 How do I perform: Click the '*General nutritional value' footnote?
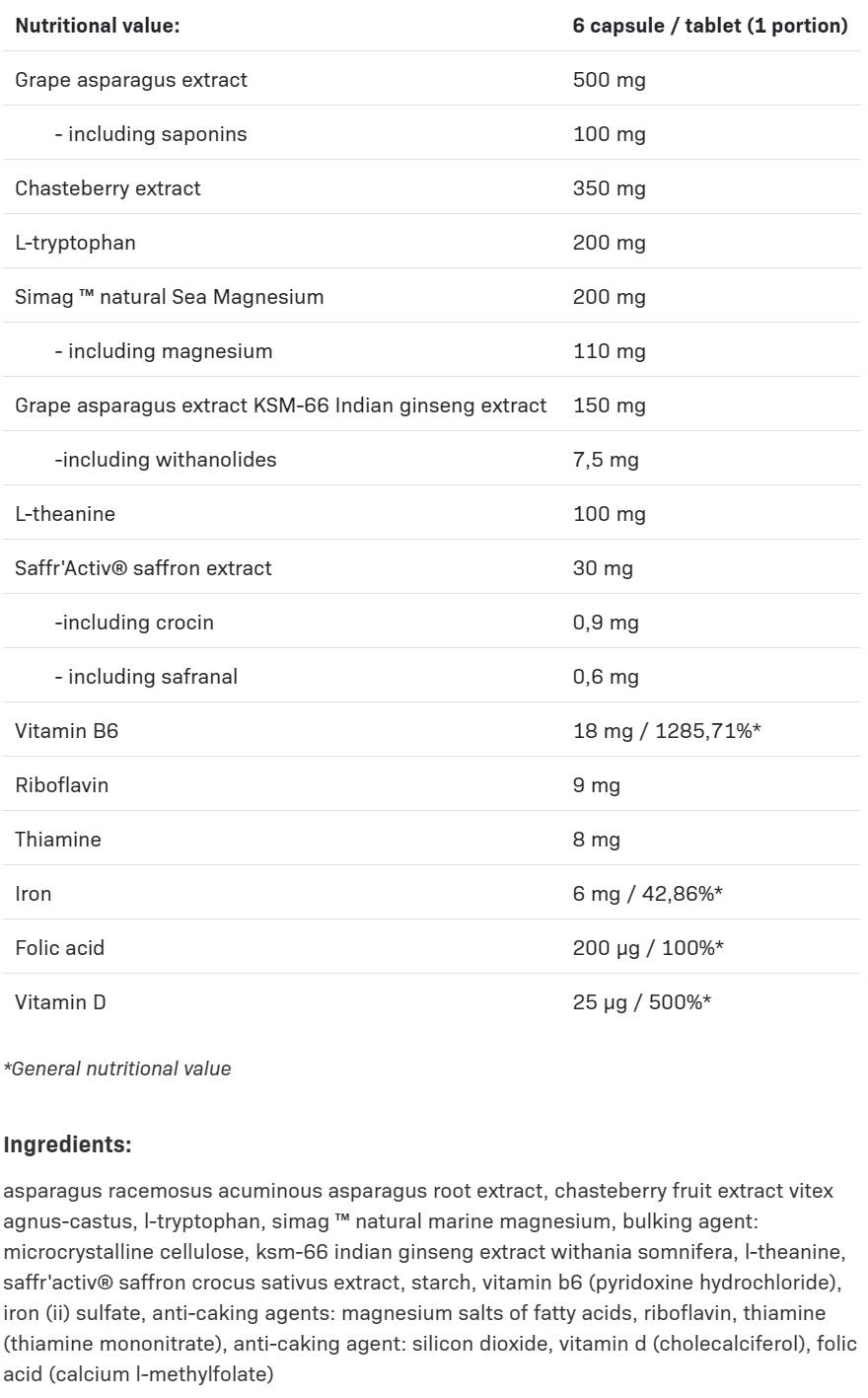pos(117,1068)
